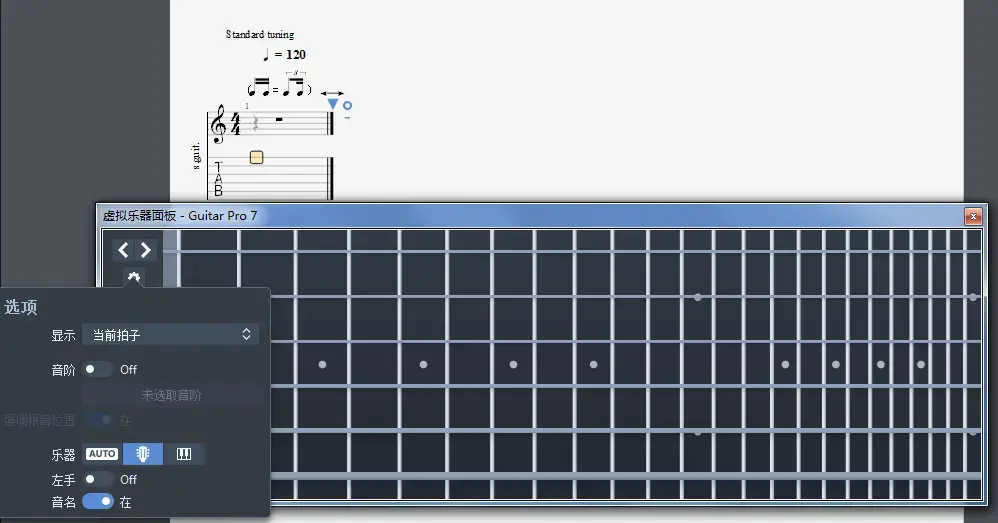This screenshot has height=523, width=998.
Task: Click the disabled 未选取音阶 scale selector
Action: (171, 395)
